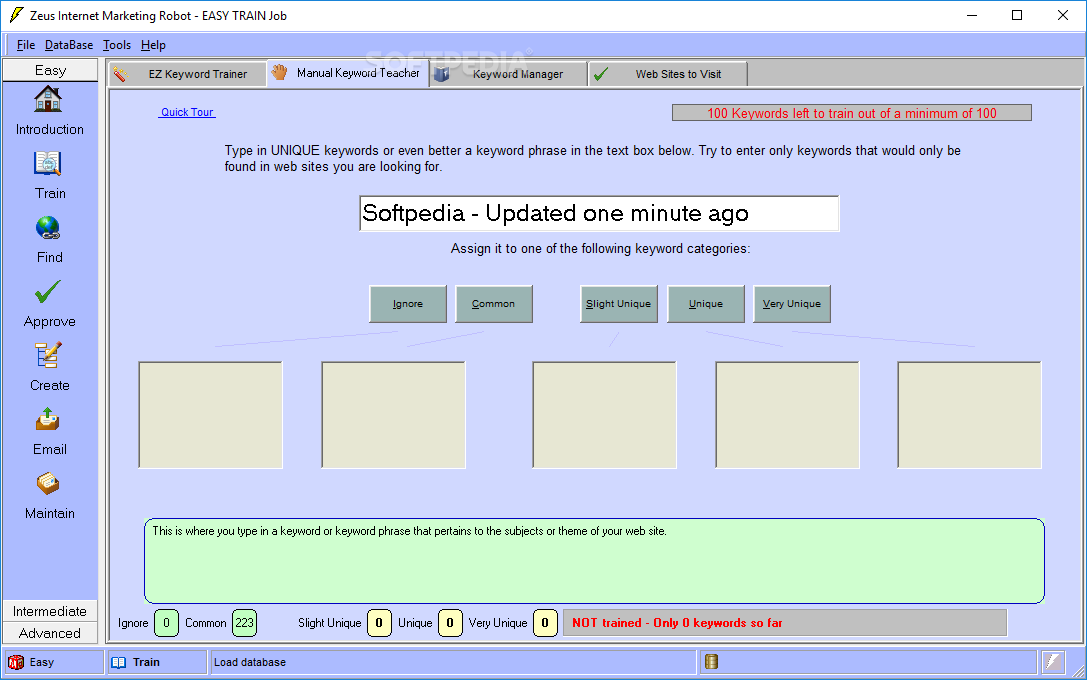Click the 'NOT trained - Only 0 keywords' status
This screenshot has height=680, width=1087.
click(785, 622)
